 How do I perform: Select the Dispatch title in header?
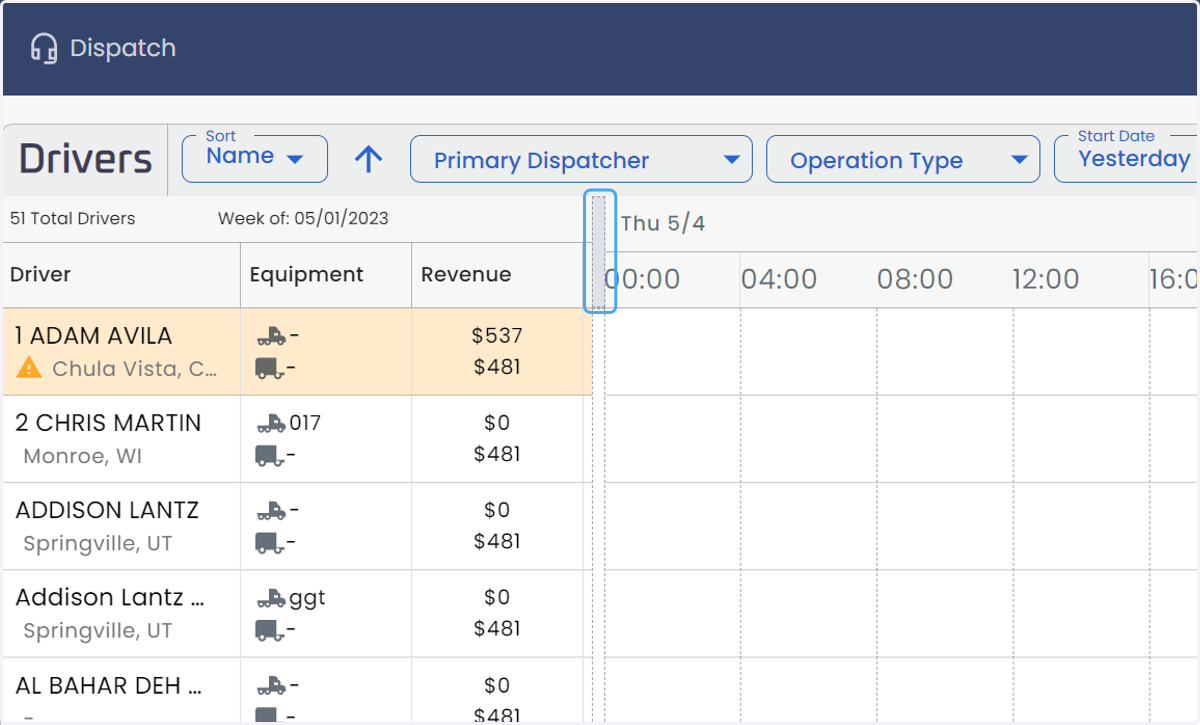coord(123,48)
